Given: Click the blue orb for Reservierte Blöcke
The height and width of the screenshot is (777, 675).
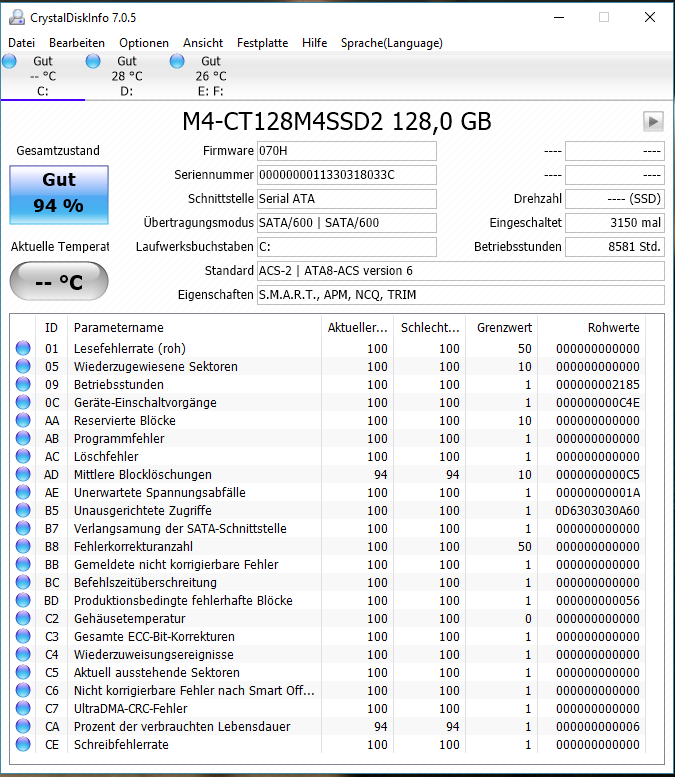Looking at the screenshot, I should click(x=23, y=420).
